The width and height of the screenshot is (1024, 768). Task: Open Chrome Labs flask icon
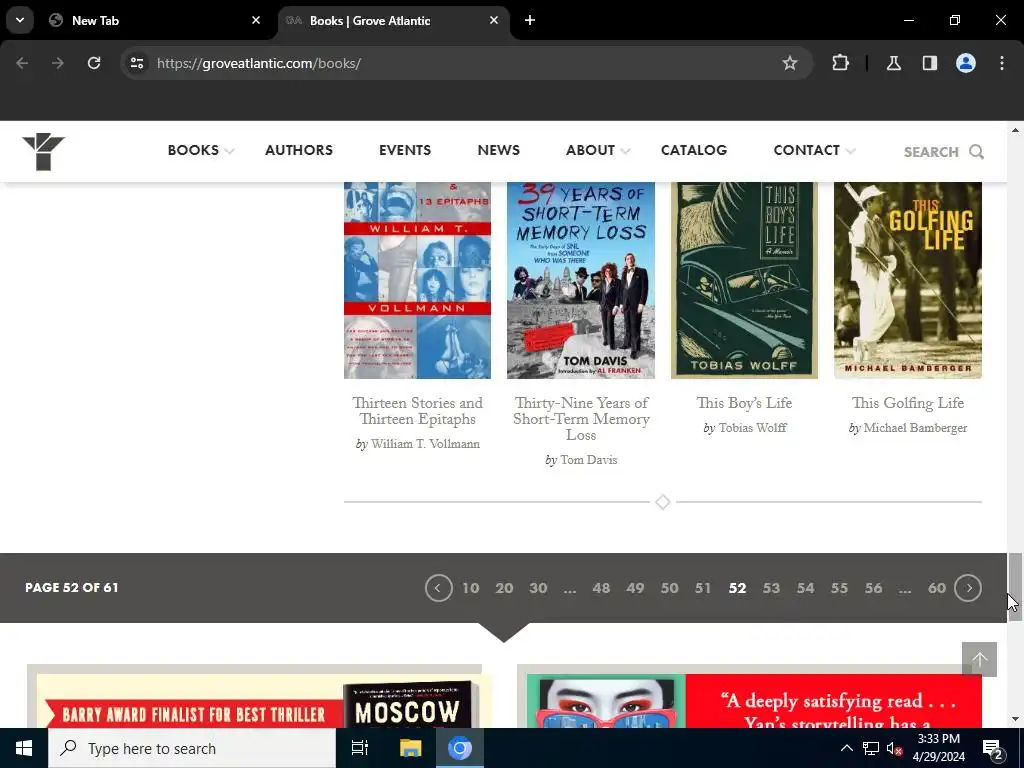click(893, 63)
